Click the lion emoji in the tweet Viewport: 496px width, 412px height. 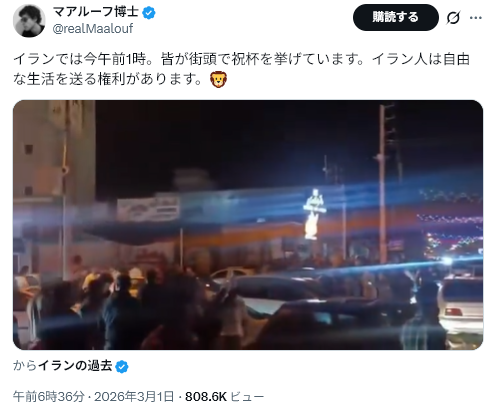pyautogui.click(x=219, y=79)
